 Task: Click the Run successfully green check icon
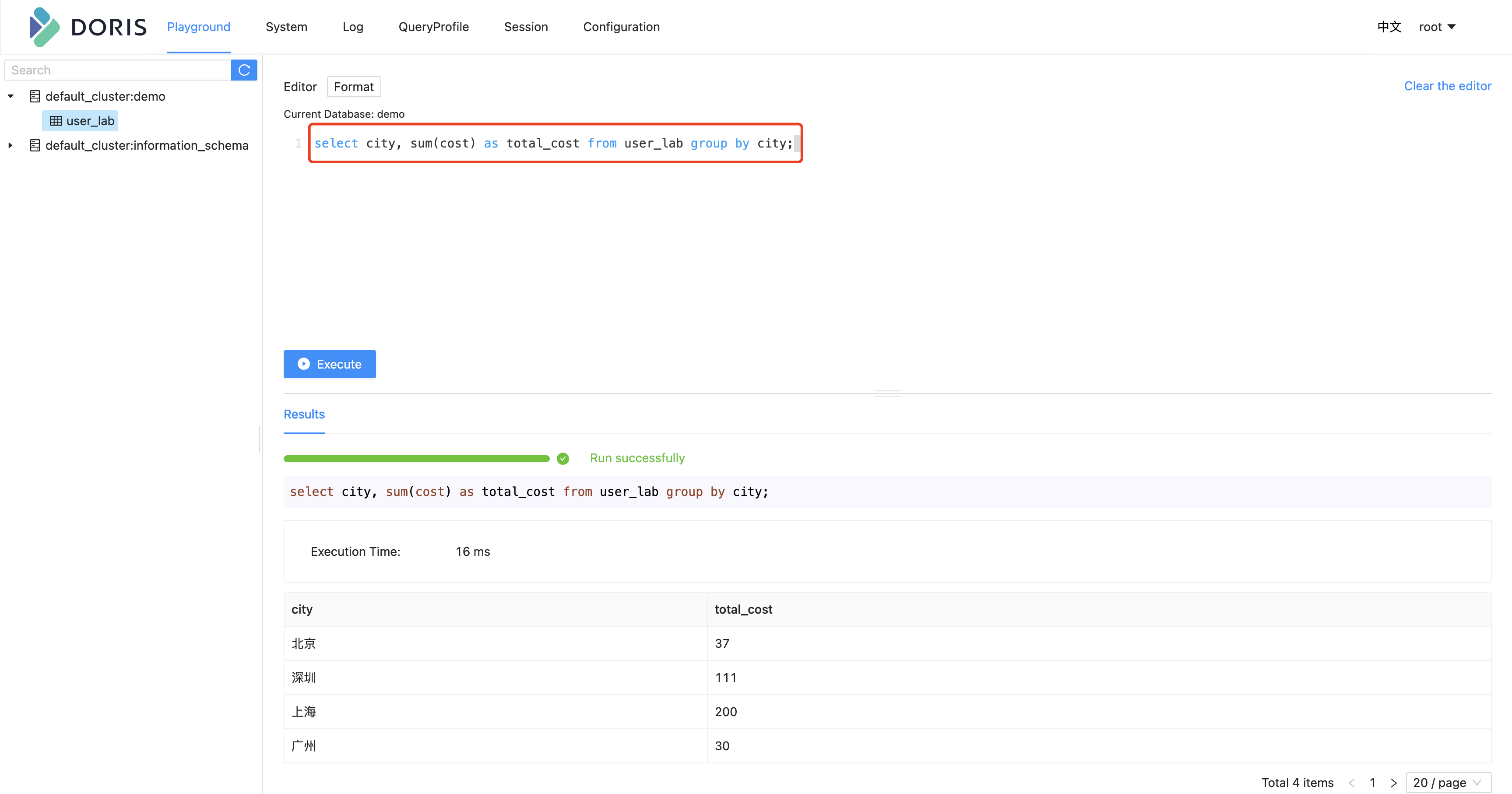563,458
